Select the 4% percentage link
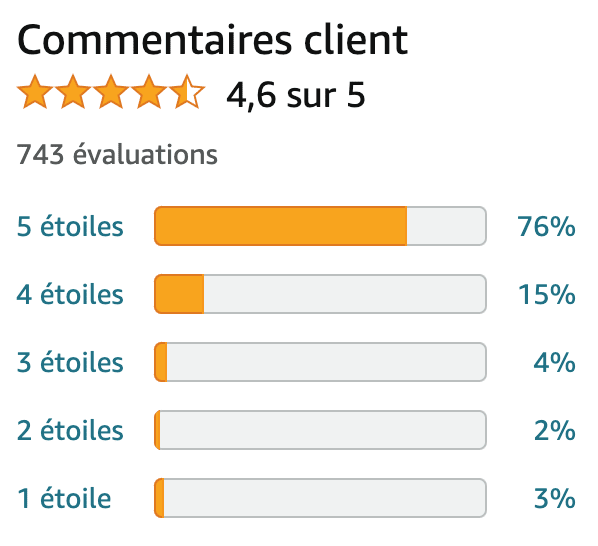The height and width of the screenshot is (546, 598). (555, 362)
